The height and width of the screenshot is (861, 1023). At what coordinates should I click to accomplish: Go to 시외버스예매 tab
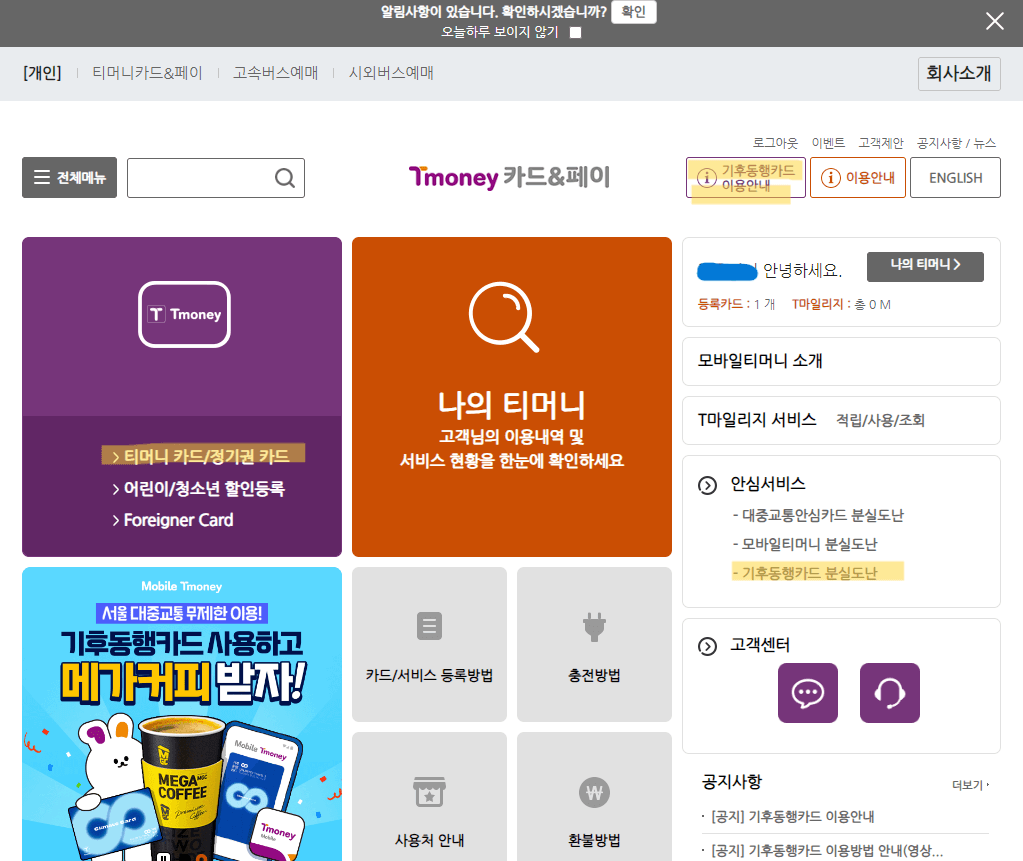tap(391, 73)
